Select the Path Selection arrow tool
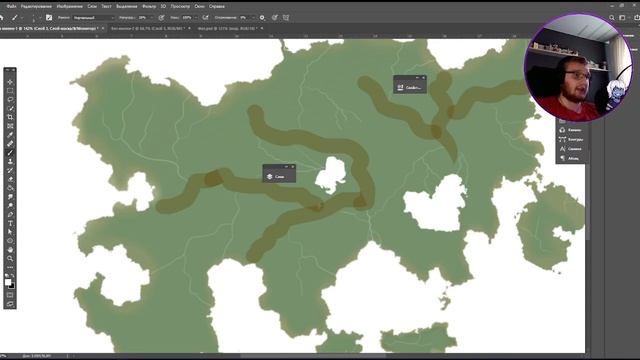The height and width of the screenshot is (360, 640). pyautogui.click(x=10, y=232)
